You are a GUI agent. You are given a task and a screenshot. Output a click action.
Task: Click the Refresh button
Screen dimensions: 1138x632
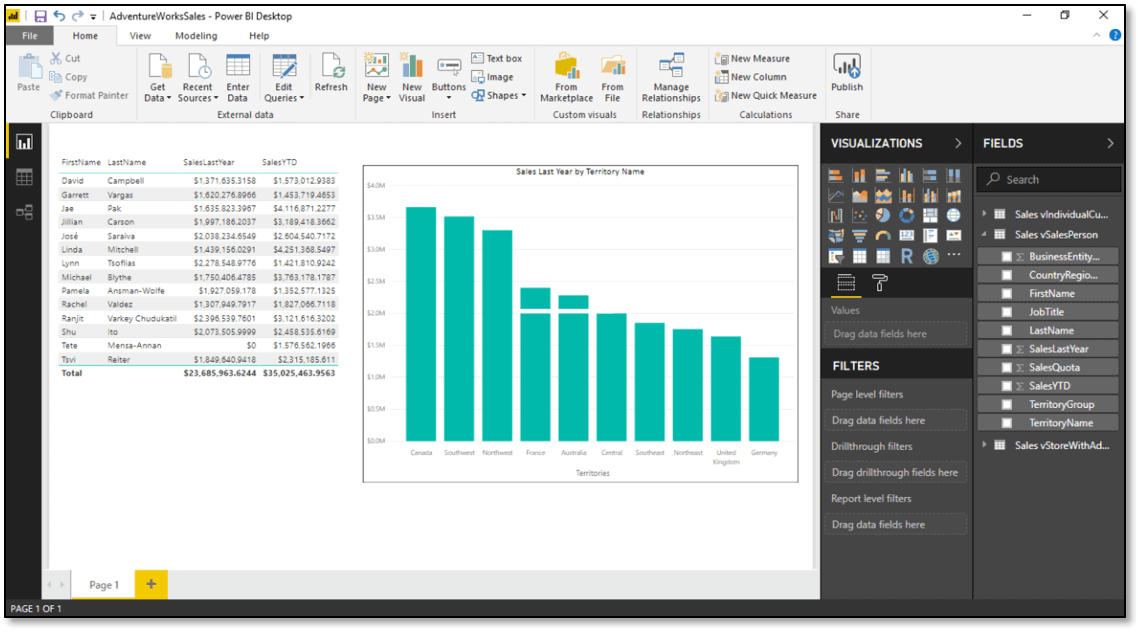pos(331,73)
